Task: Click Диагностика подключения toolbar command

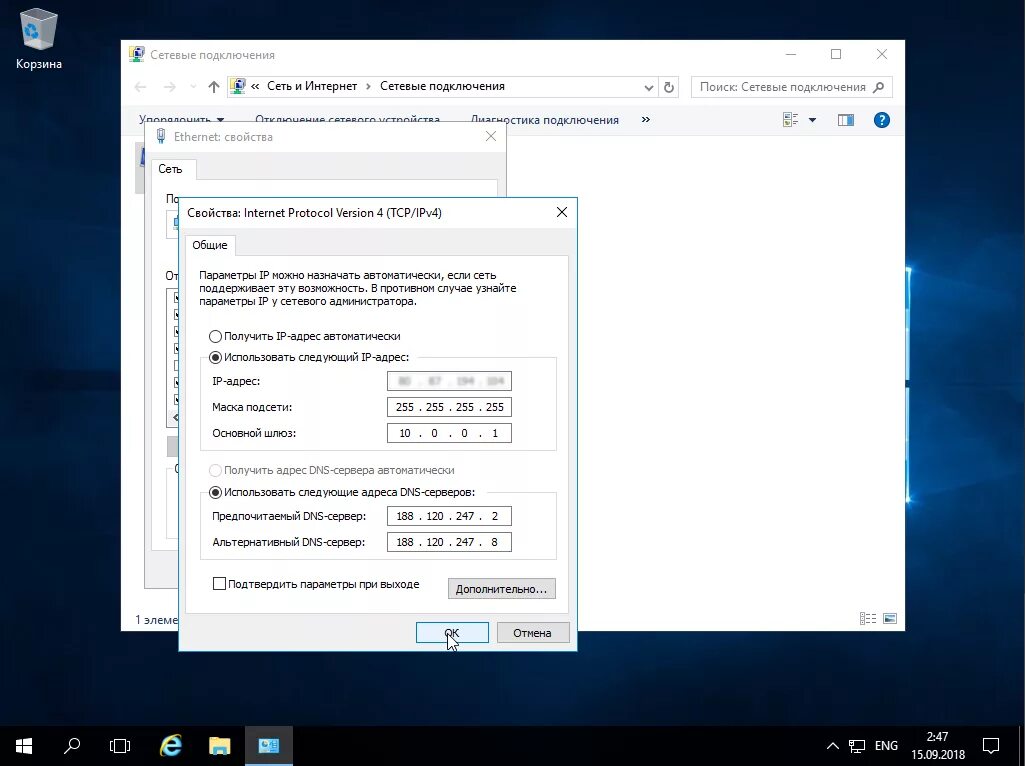Action: click(x=545, y=120)
